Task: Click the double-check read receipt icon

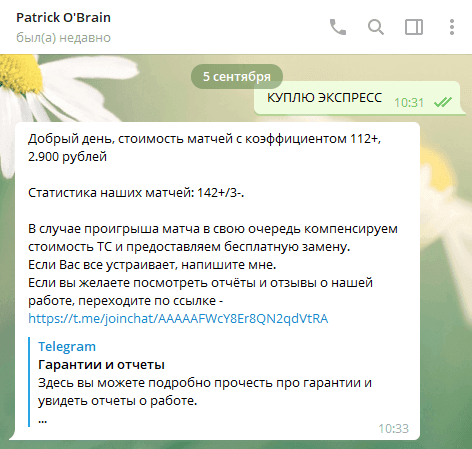Action: [443, 102]
